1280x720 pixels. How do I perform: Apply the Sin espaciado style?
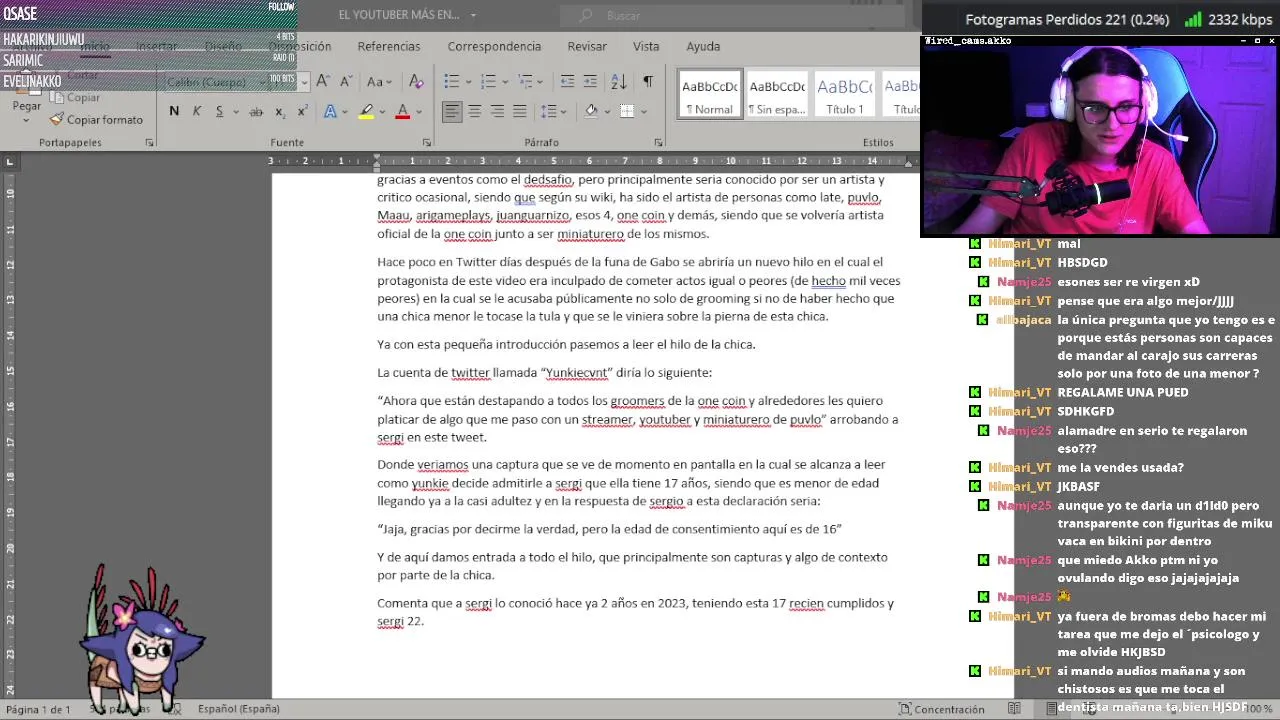(777, 94)
